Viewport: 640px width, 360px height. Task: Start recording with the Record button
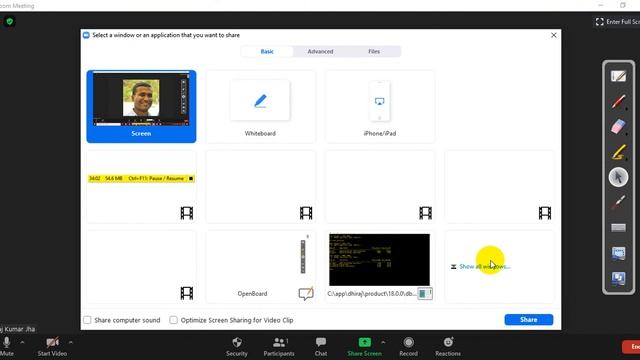click(x=408, y=347)
